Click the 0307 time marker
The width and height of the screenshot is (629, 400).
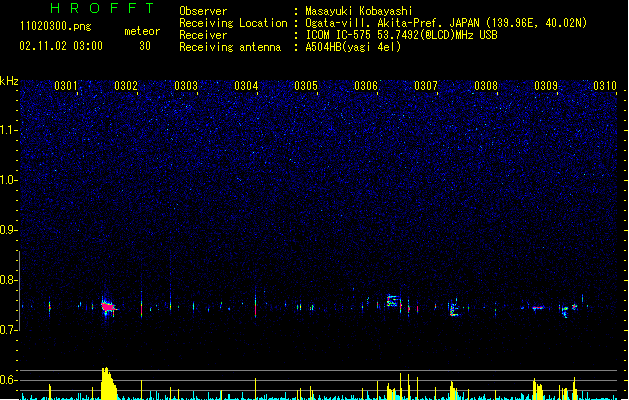[x=426, y=86]
